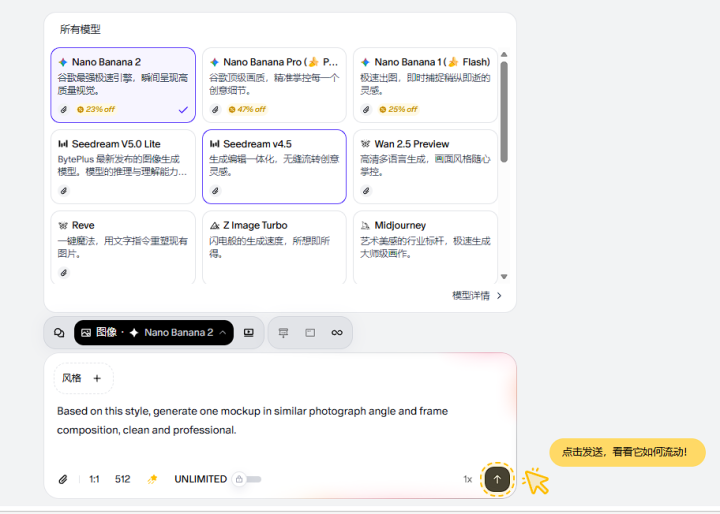Click the window layout toolbar icon
The width and height of the screenshot is (720, 514).
(310, 333)
